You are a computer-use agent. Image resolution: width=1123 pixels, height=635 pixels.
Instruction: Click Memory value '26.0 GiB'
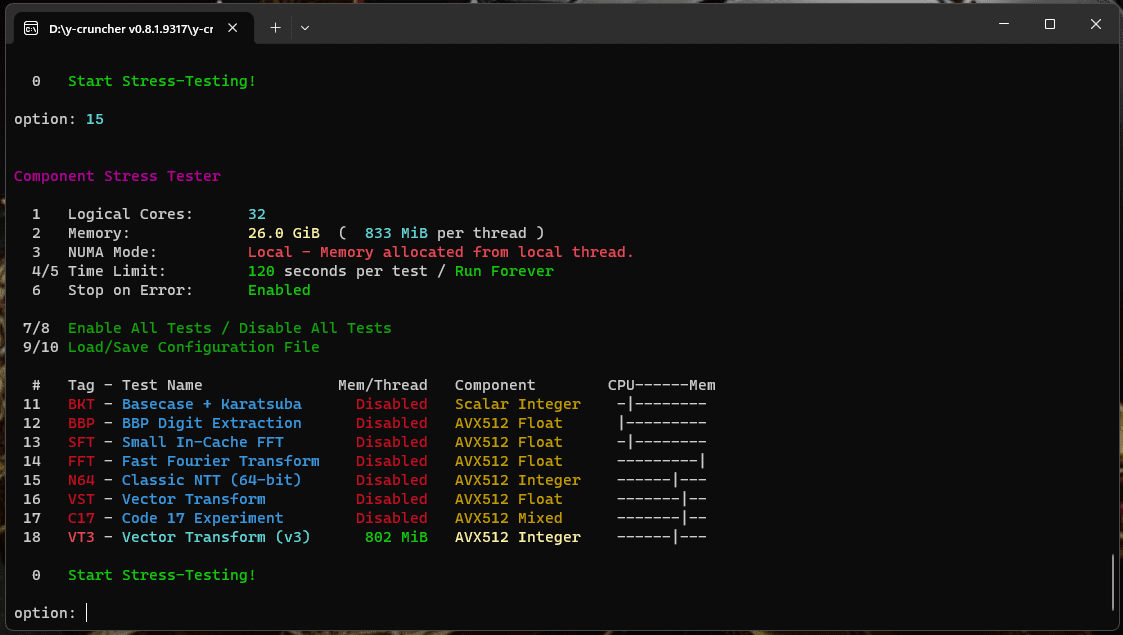click(x=284, y=233)
